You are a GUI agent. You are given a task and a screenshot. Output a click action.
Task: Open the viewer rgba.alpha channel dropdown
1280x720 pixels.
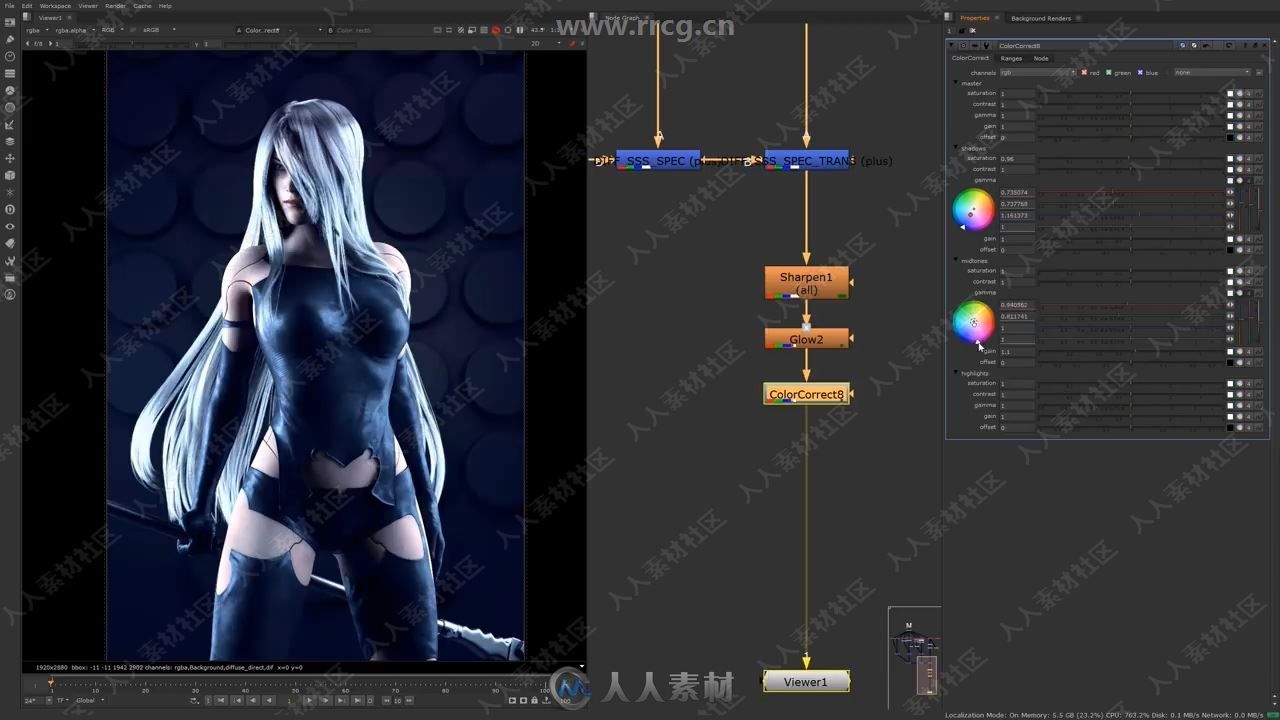73,30
